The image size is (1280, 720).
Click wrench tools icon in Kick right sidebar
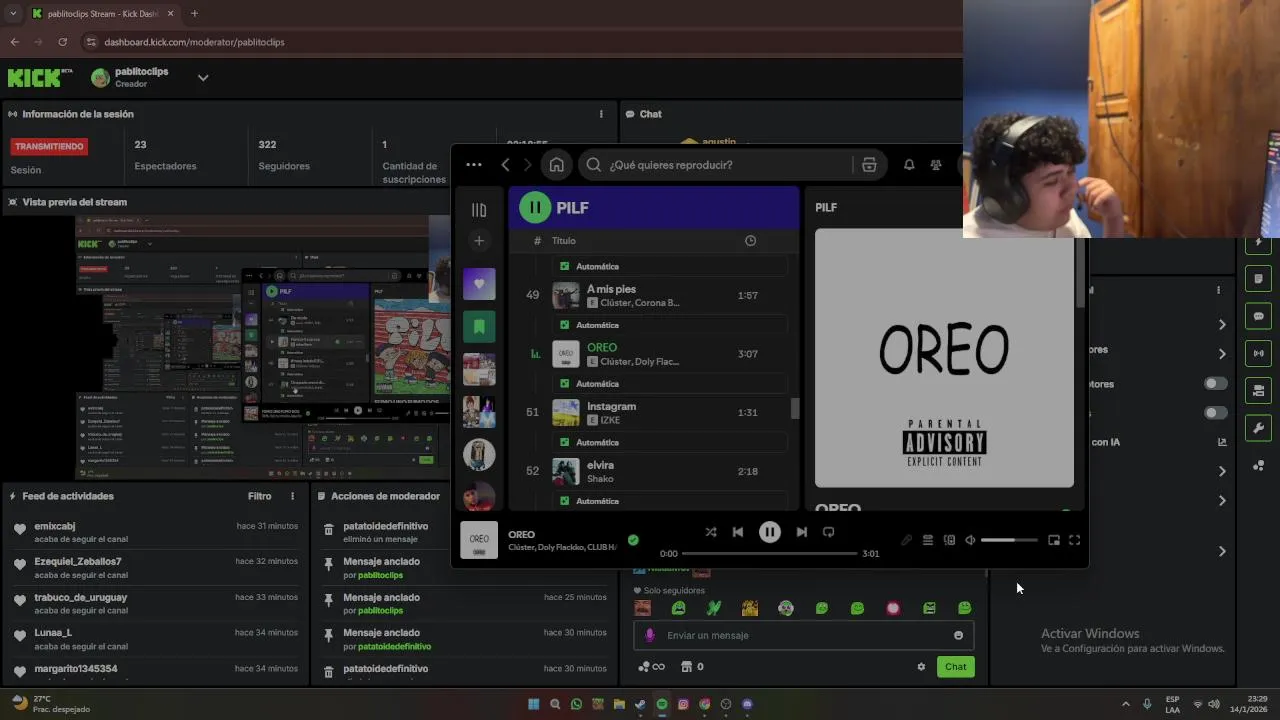(x=1259, y=428)
